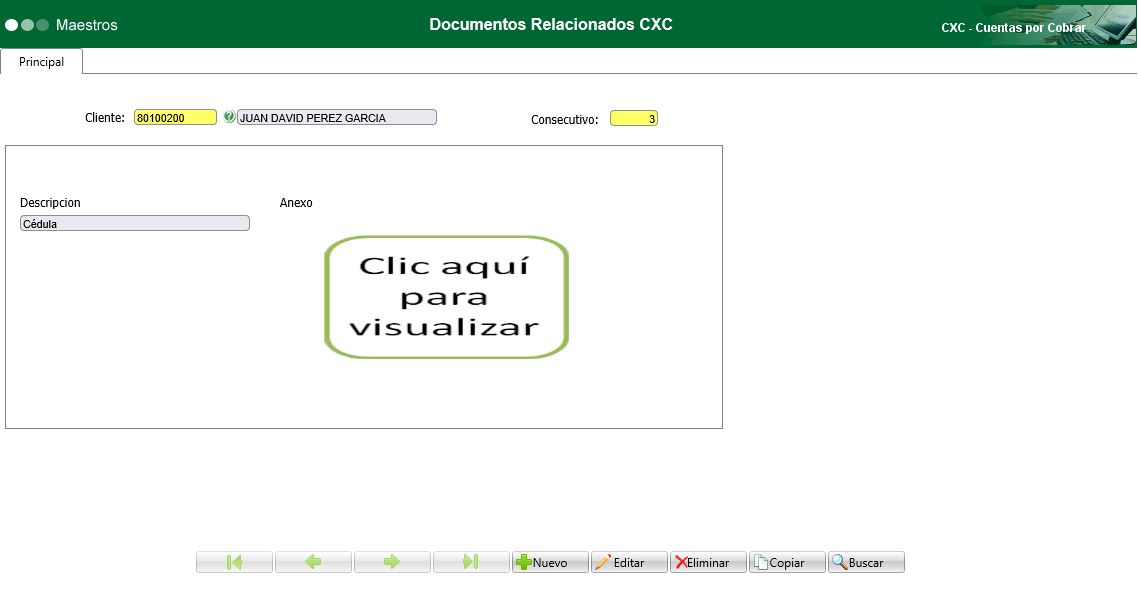Jump to the first record arrow
This screenshot has height=589, width=1138.
pyautogui.click(x=234, y=561)
